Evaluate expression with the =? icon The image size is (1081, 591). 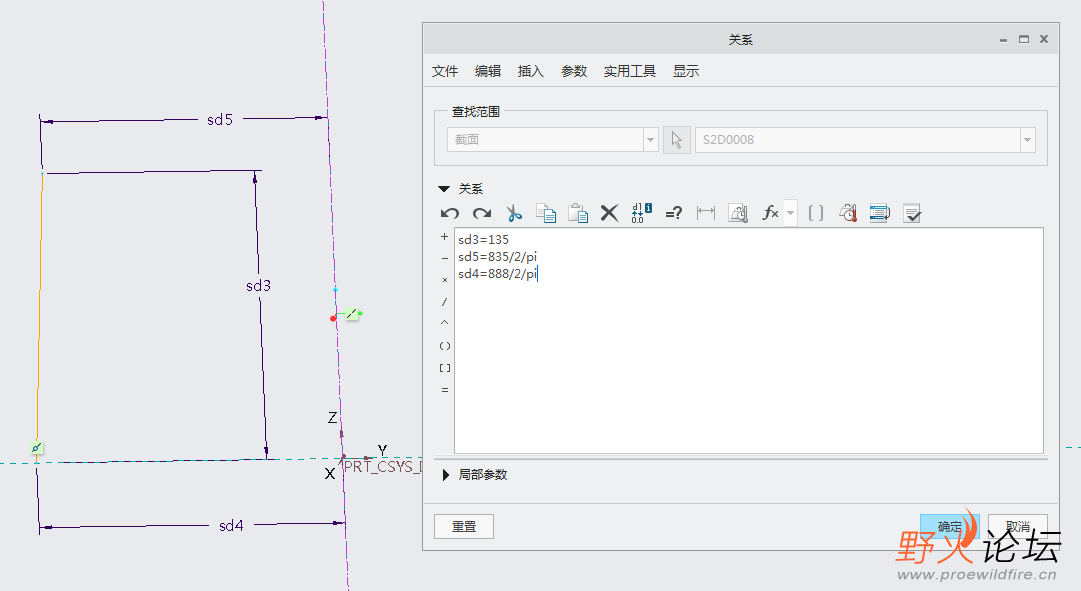[674, 213]
